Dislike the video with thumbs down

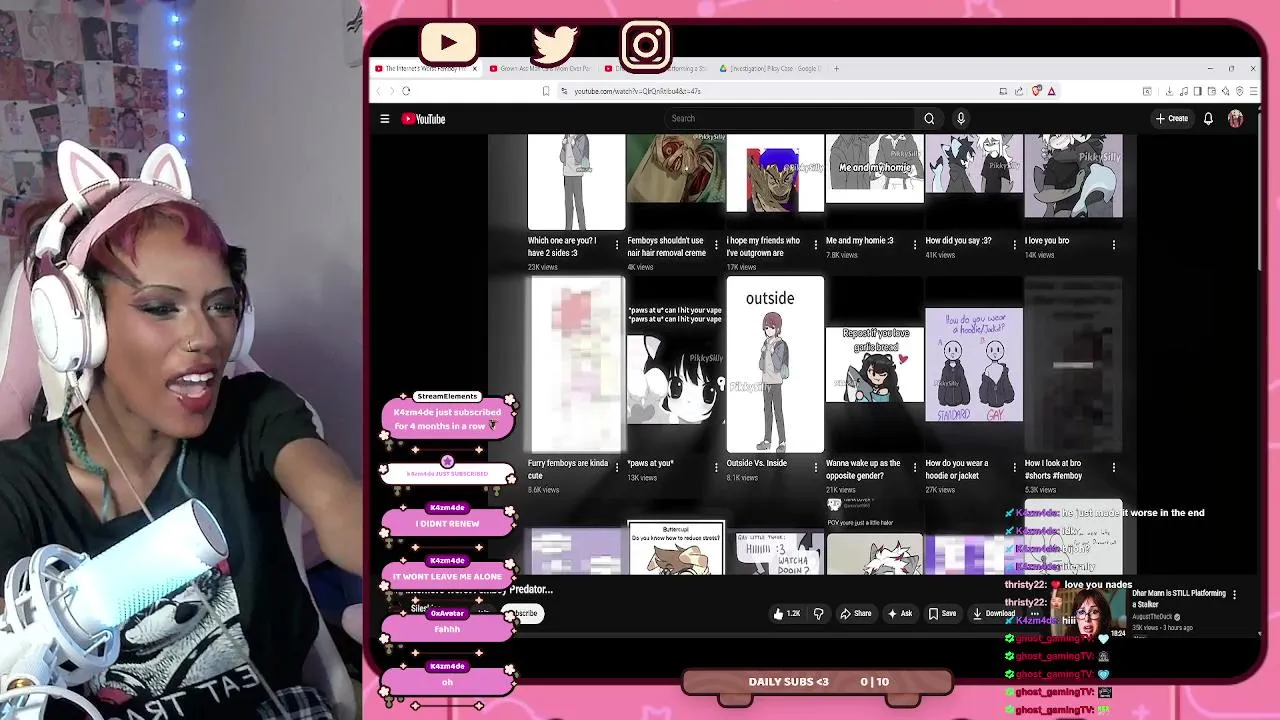pyautogui.click(x=818, y=614)
